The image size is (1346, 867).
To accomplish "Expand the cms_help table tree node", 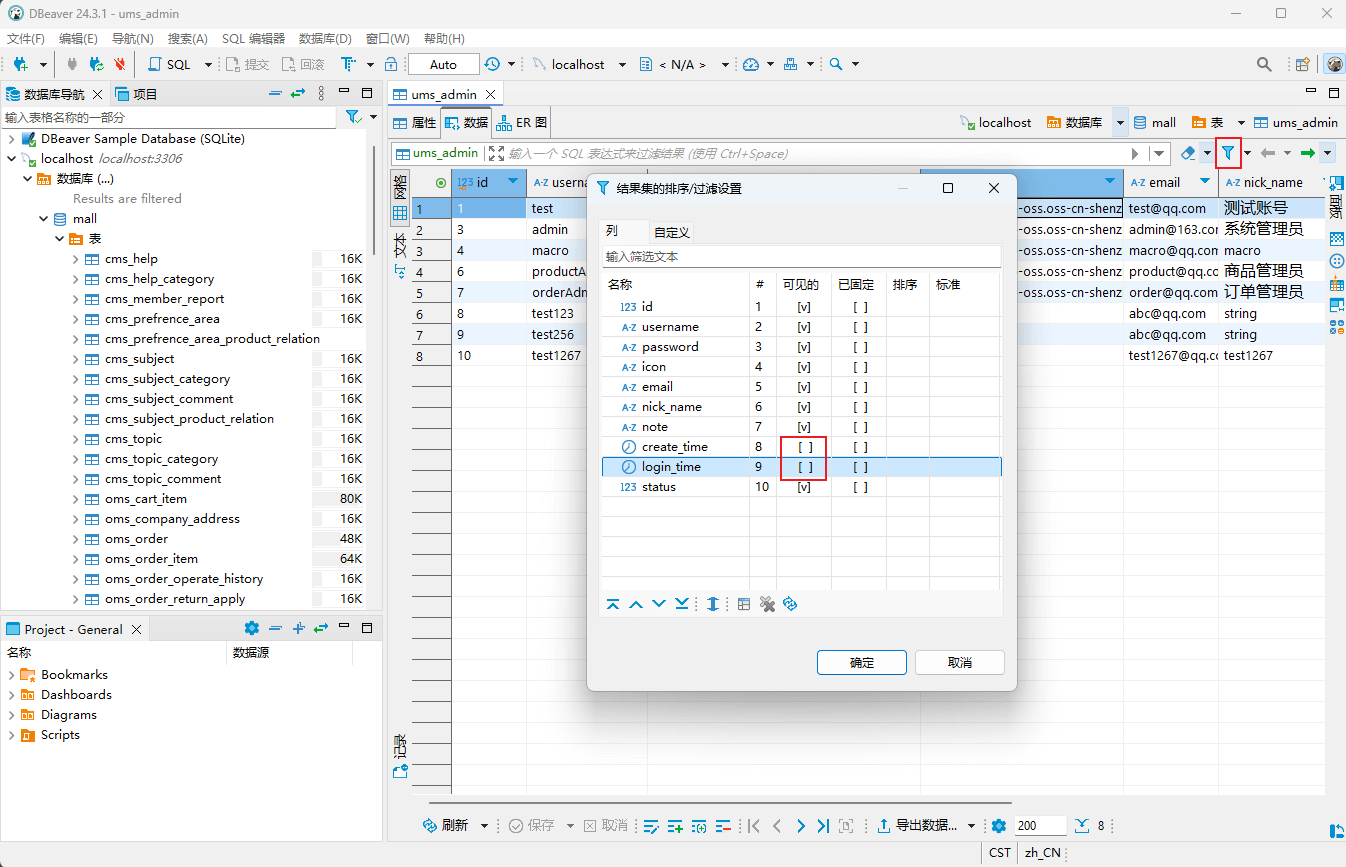I will (x=76, y=259).
